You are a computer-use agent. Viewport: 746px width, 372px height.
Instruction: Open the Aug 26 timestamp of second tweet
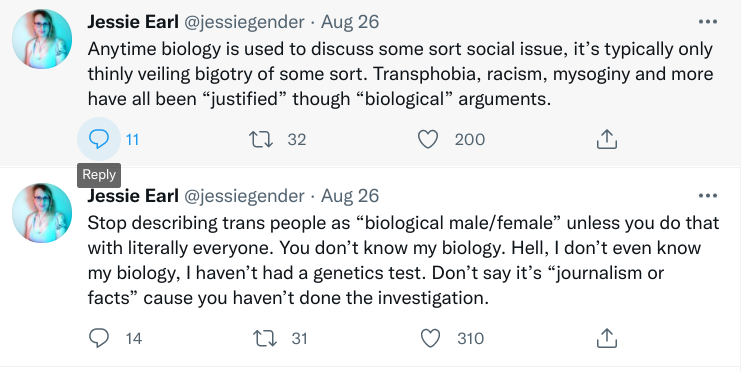[350, 196]
